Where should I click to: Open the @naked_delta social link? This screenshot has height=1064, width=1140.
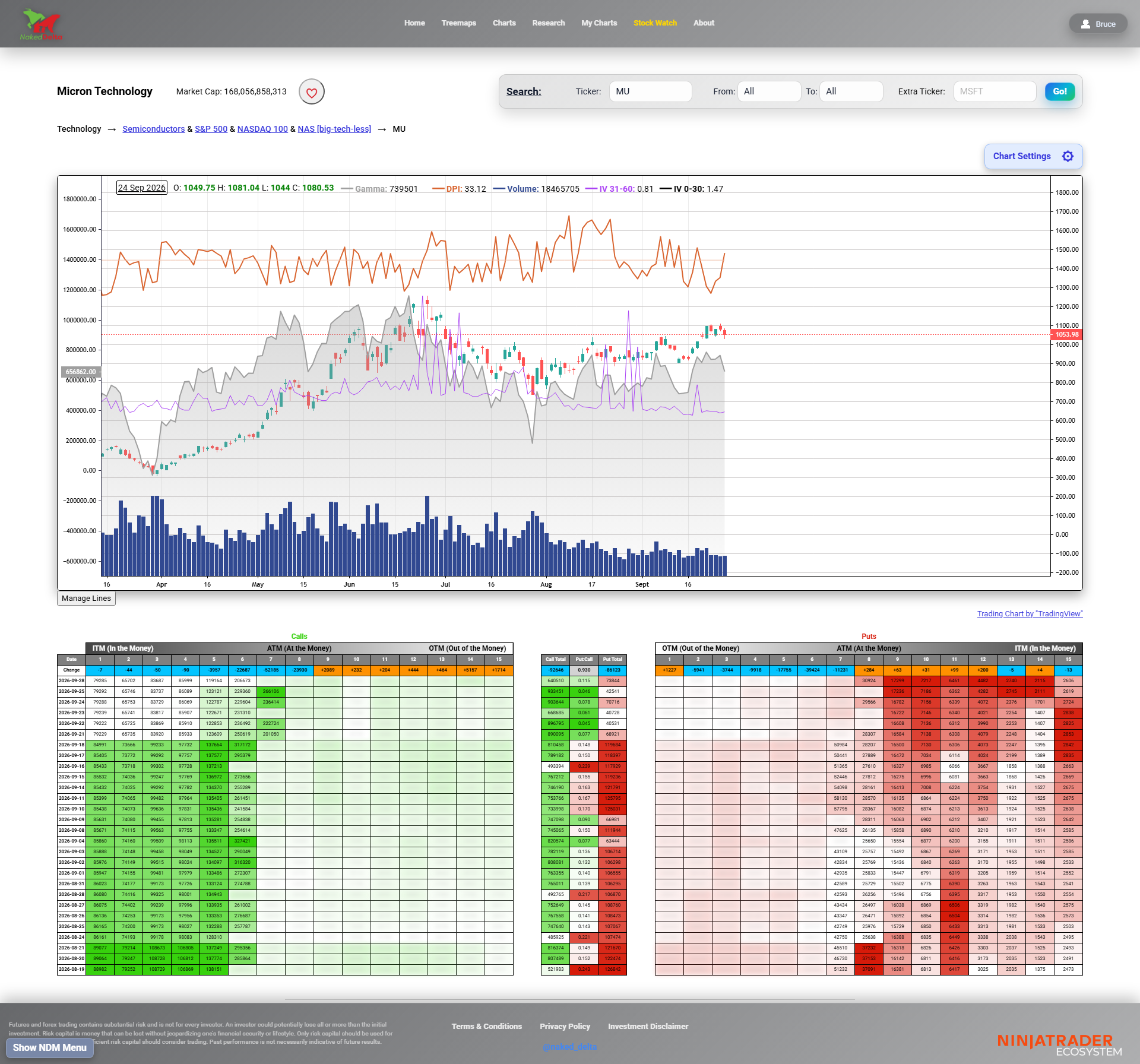[569, 1047]
